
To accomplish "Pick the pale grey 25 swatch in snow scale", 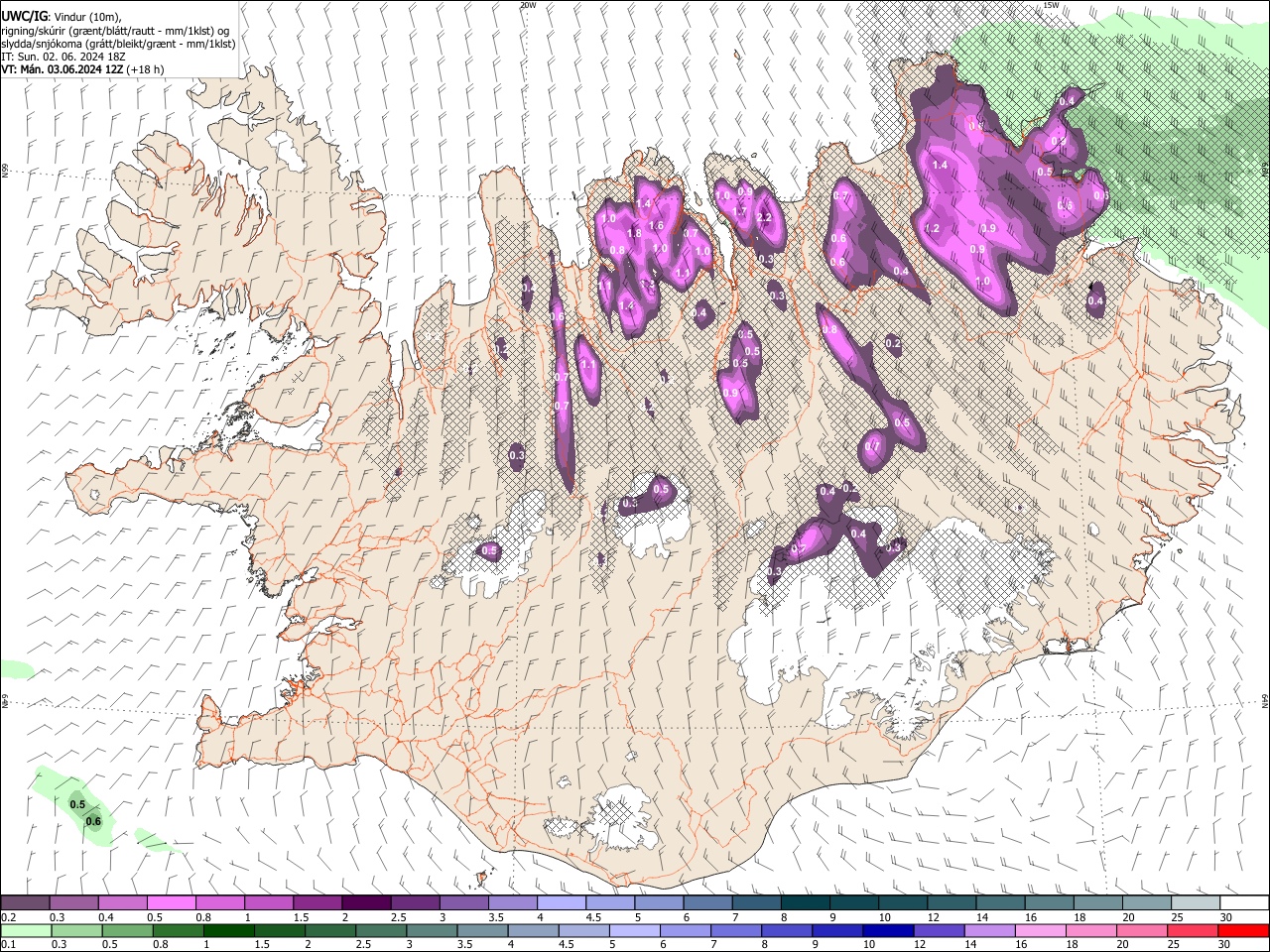I will pos(1195,903).
